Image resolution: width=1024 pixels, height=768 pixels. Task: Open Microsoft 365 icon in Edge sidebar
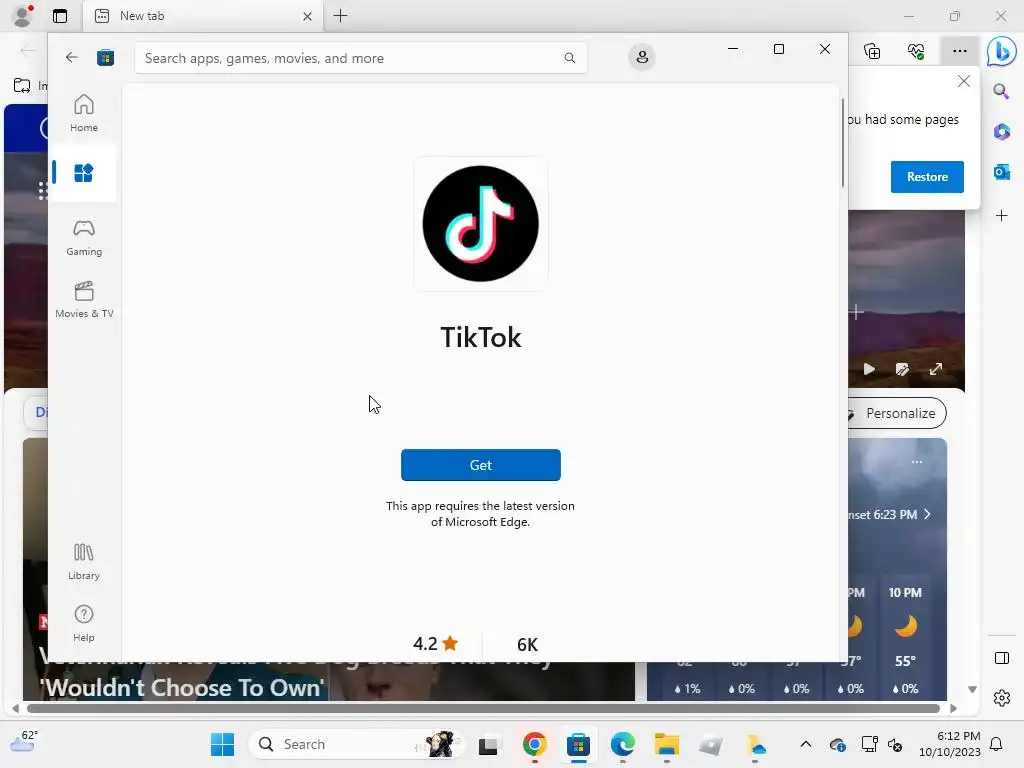[x=1002, y=131]
